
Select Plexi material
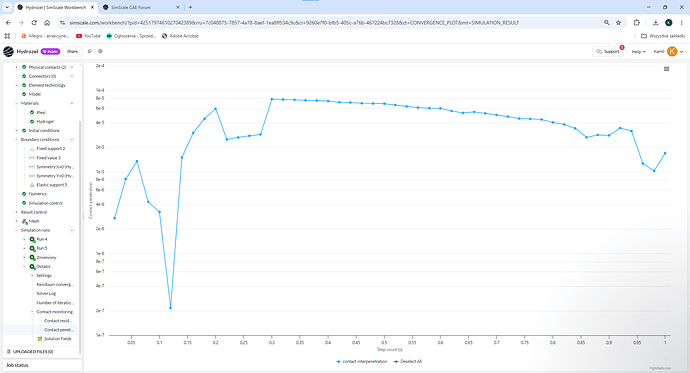tap(41, 113)
